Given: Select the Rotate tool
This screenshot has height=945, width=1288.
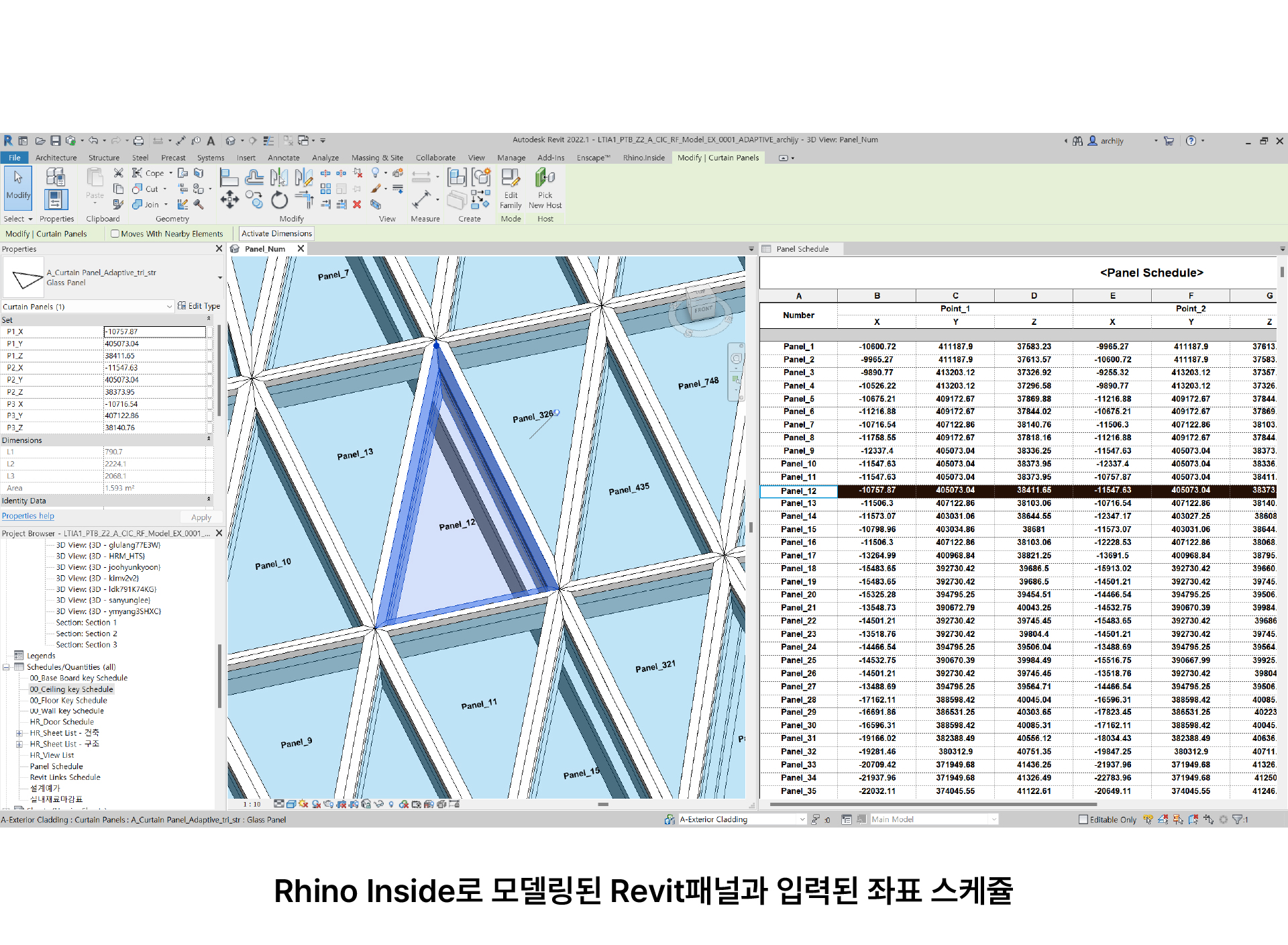Looking at the screenshot, I should 279,199.
